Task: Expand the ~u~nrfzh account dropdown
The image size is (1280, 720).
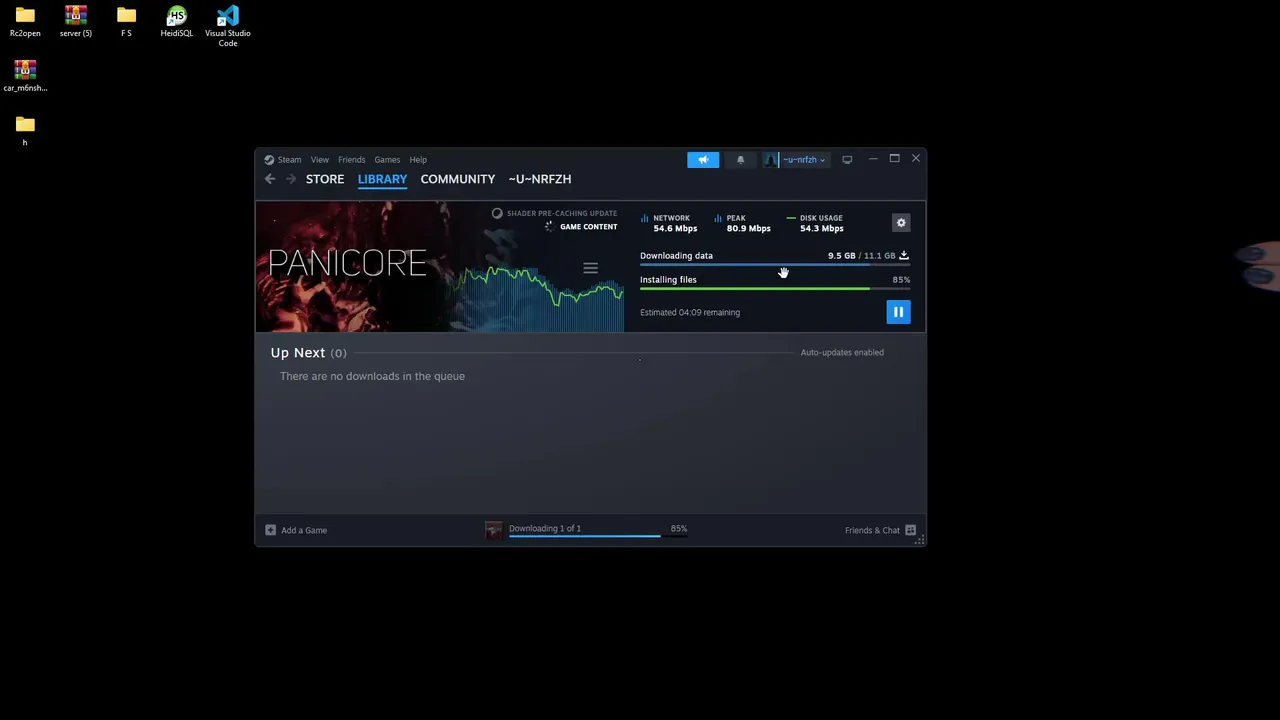Action: click(x=804, y=160)
